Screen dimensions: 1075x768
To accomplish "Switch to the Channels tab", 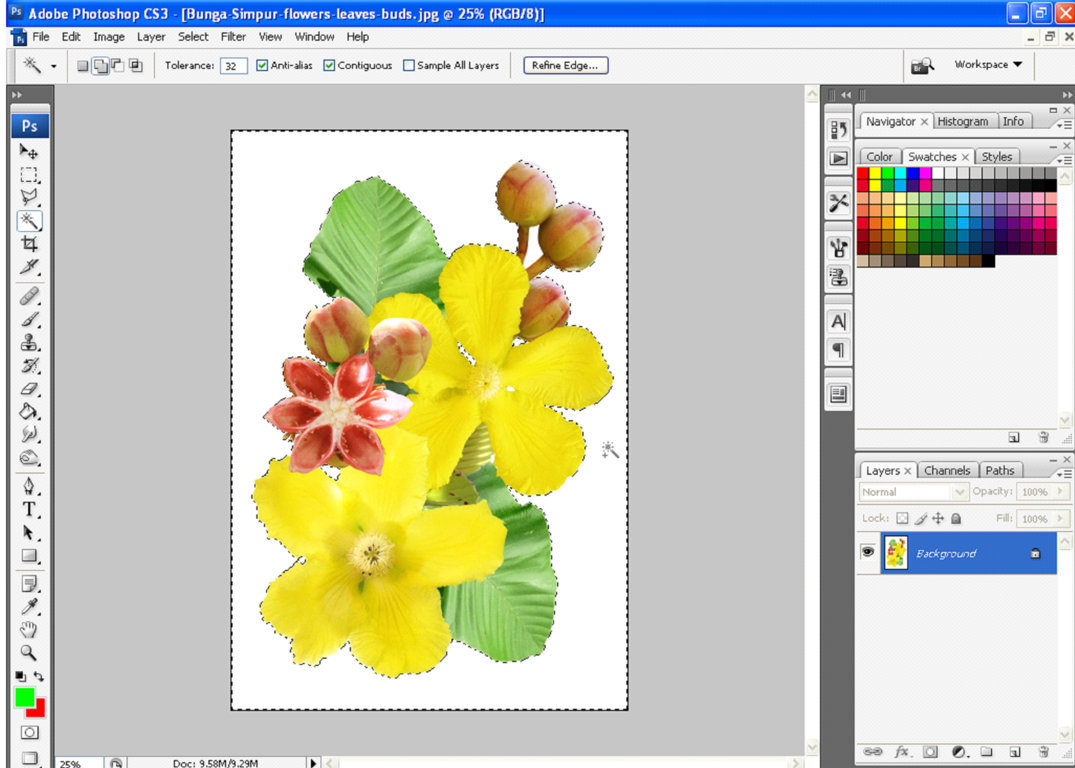I will click(x=947, y=470).
